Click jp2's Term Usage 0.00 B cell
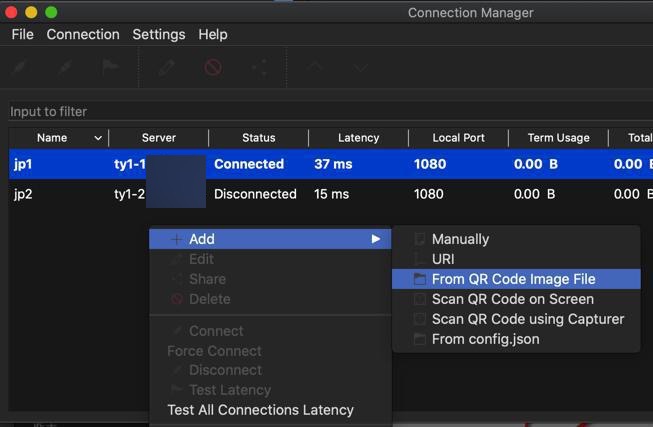Screen dimensions: 653x427 [534, 194]
